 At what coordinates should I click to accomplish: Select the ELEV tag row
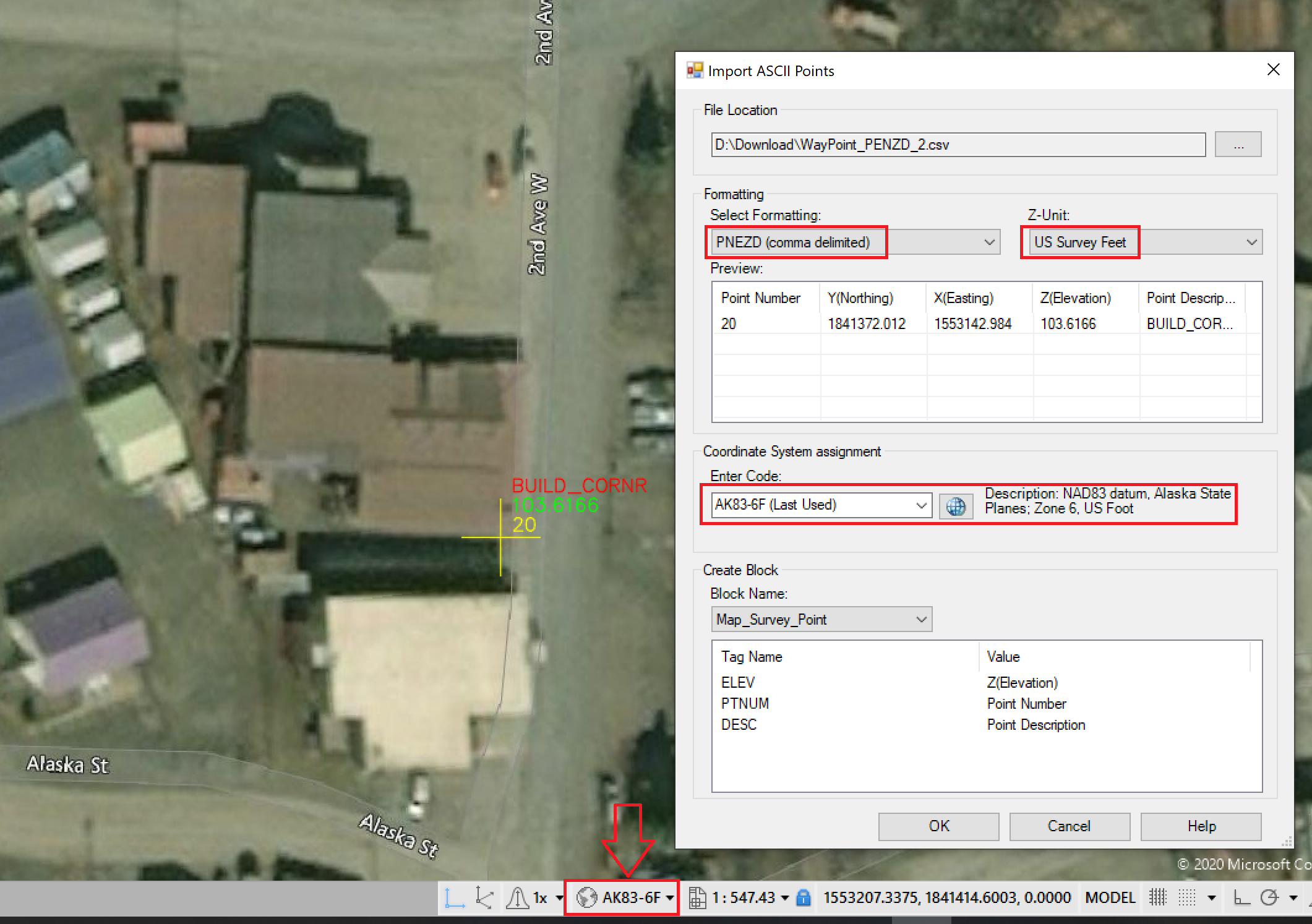point(987,683)
